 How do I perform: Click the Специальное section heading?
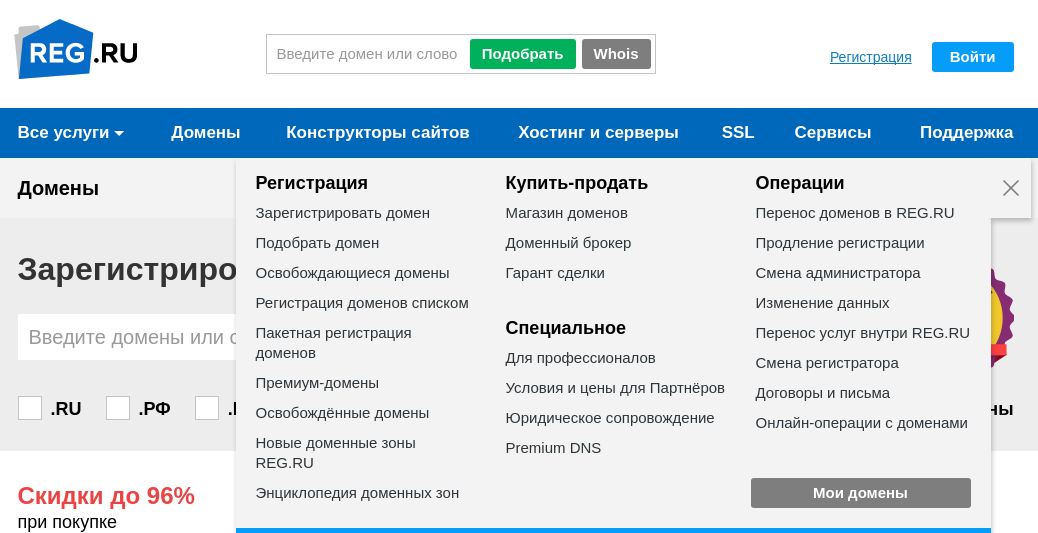tap(565, 328)
